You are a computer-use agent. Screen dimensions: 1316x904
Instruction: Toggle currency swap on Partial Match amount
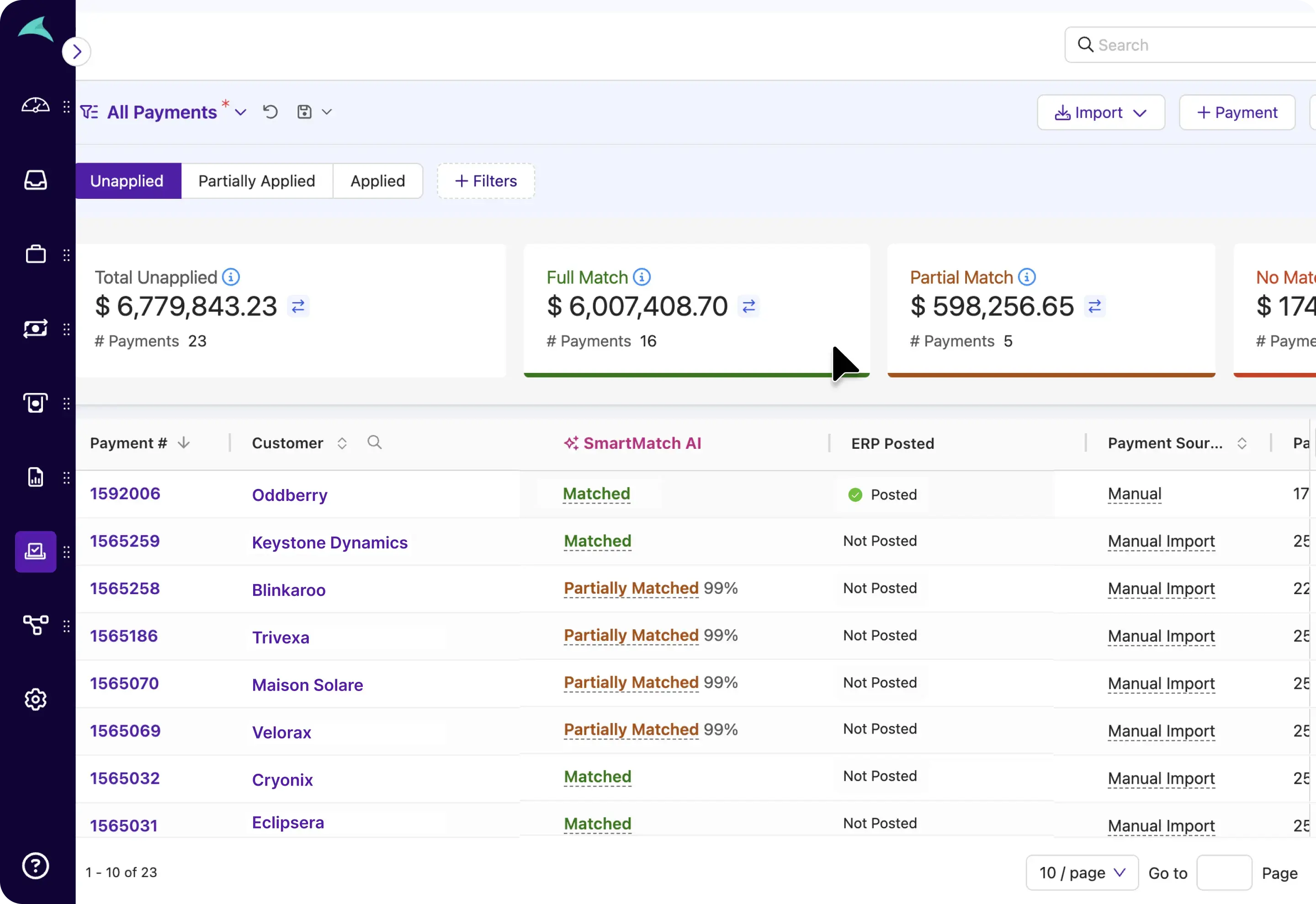(1094, 306)
